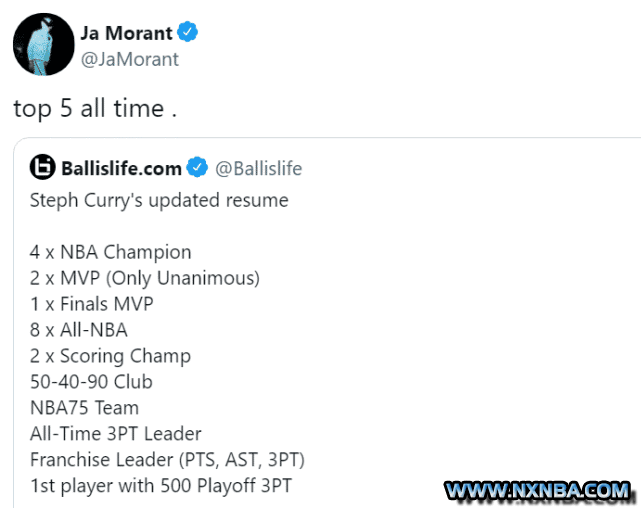This screenshot has height=508, width=641.
Task: Click the Ballislife logo icon
Action: (x=43, y=167)
